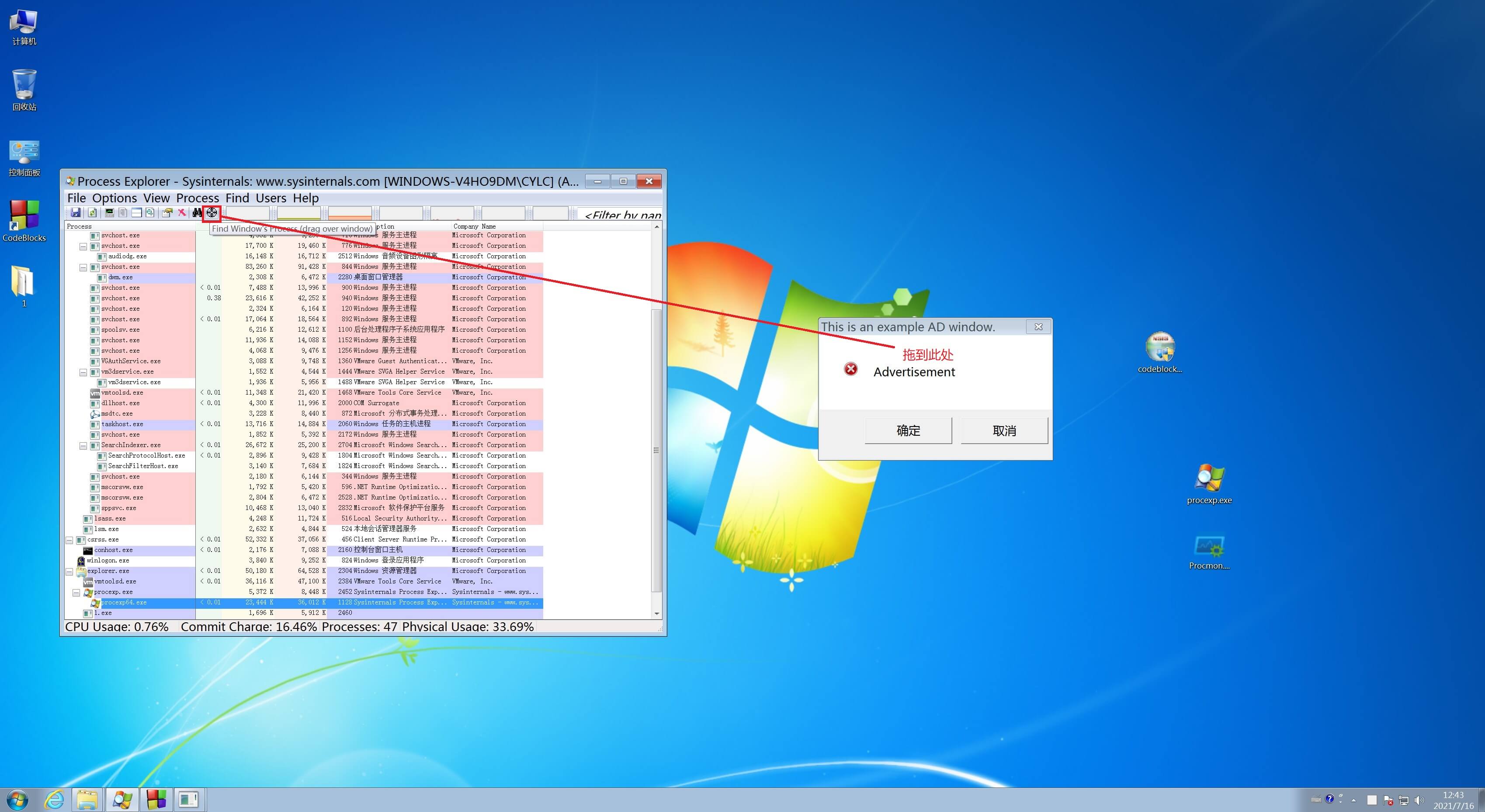
Task: Open the Options menu
Action: [114, 198]
